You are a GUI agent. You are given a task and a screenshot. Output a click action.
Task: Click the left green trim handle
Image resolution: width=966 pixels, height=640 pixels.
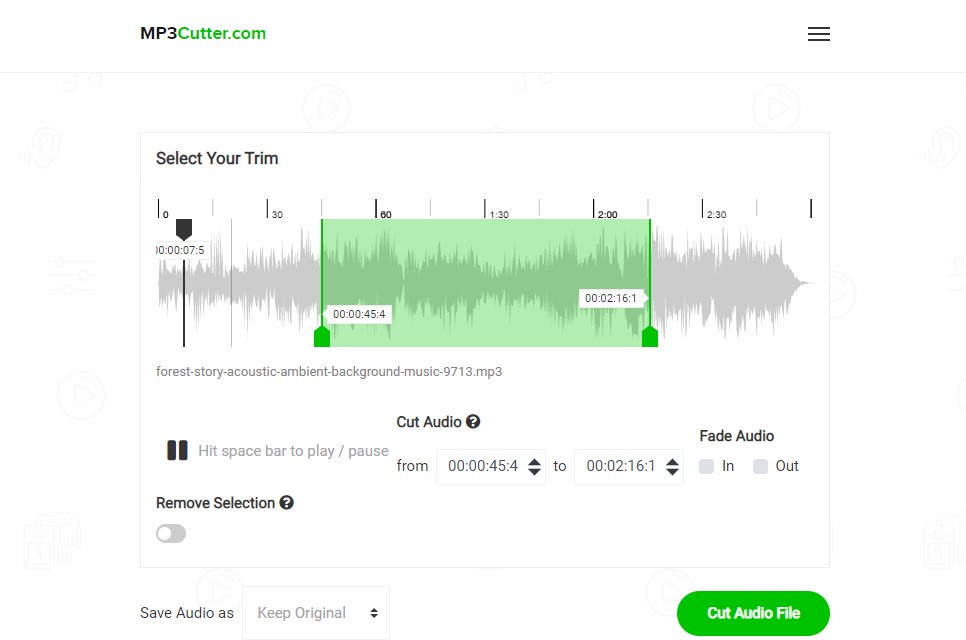322,337
